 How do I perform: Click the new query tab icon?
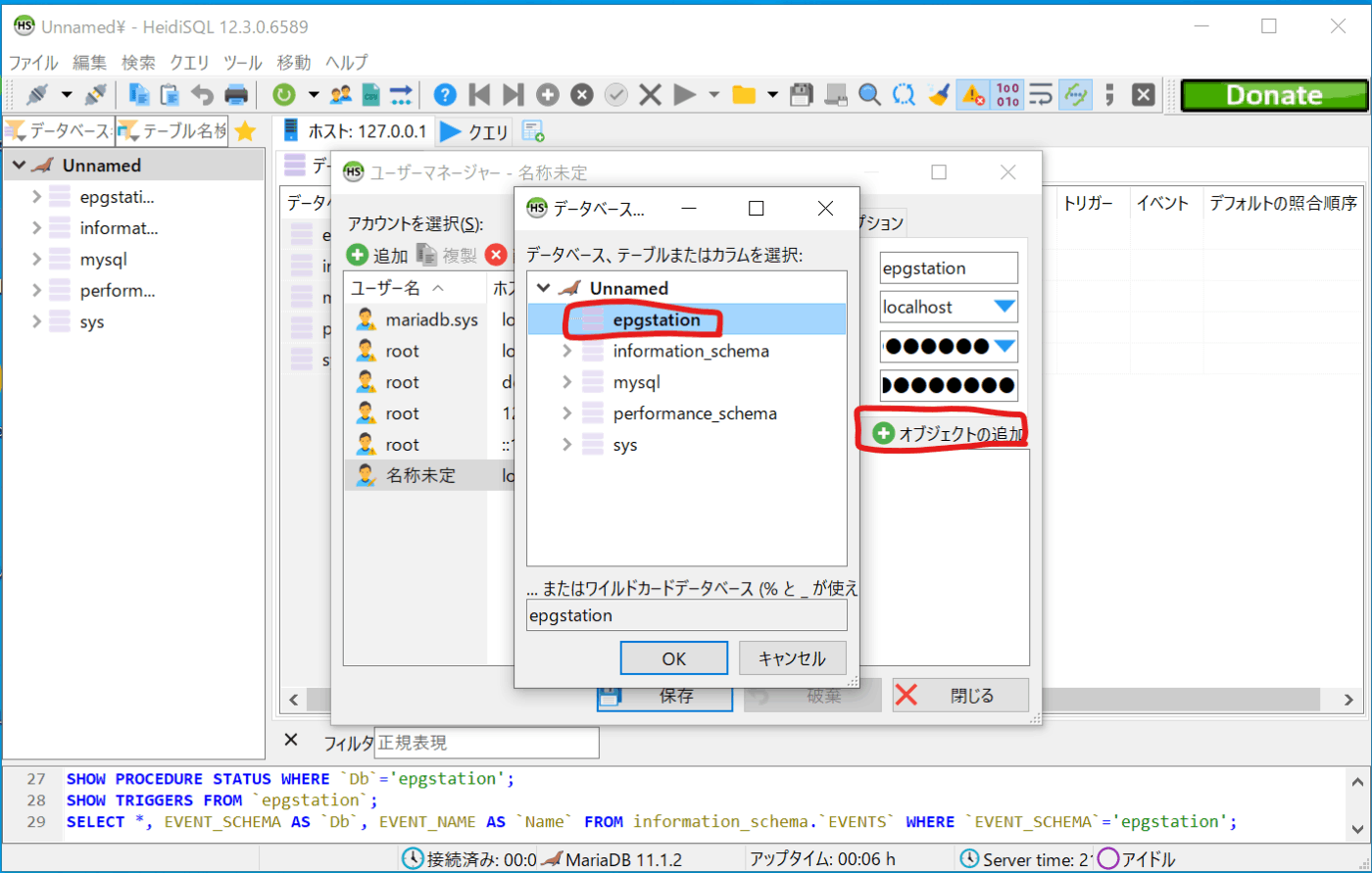(x=532, y=131)
